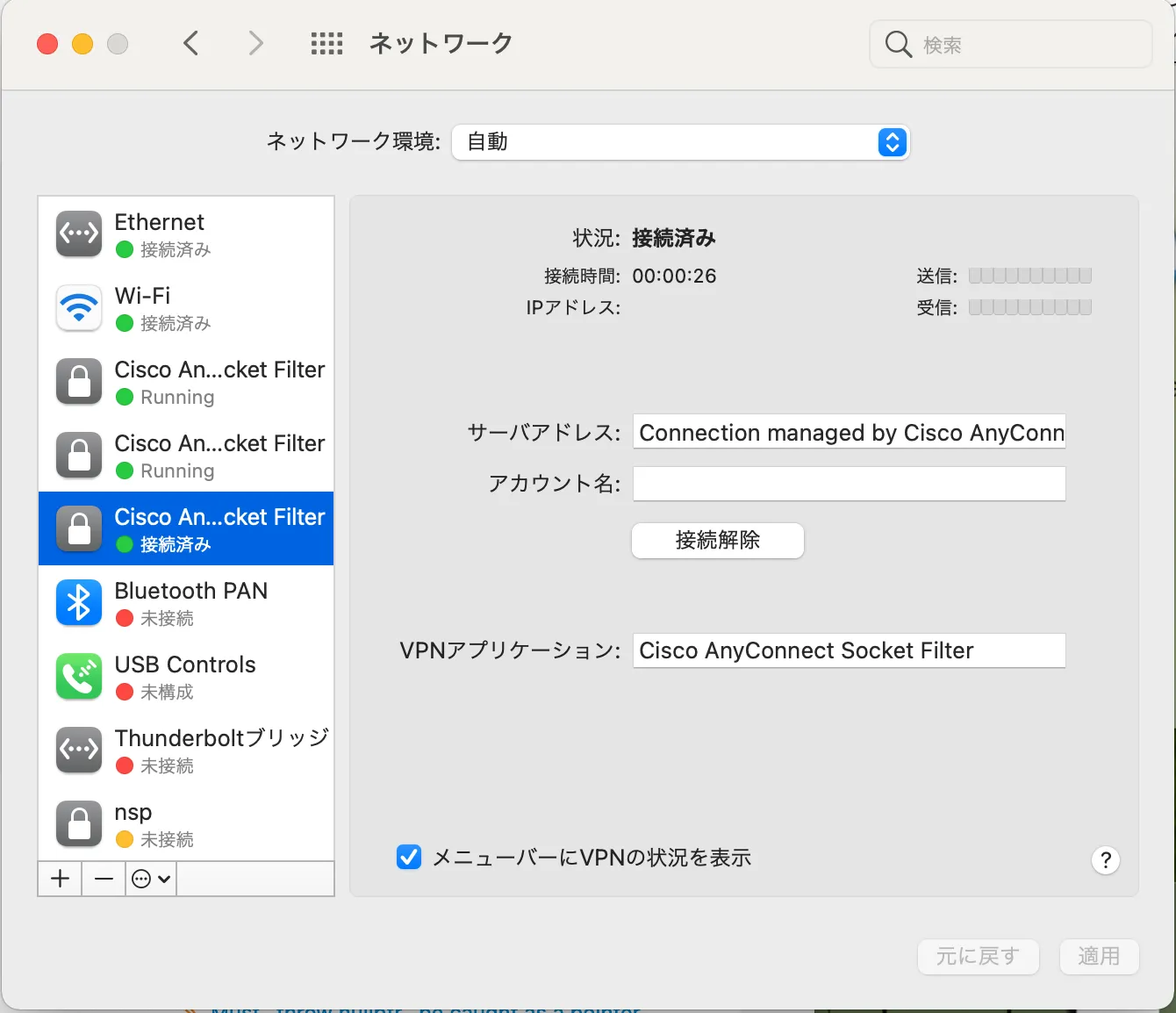Click the 適用 button

click(1098, 956)
